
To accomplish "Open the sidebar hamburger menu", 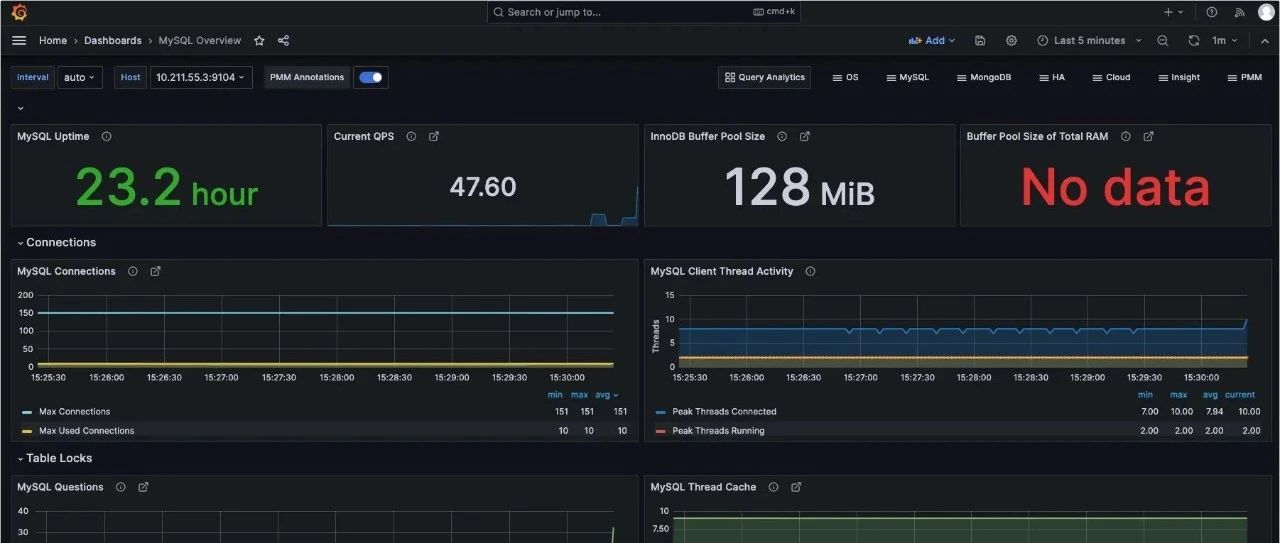I will (x=19, y=40).
